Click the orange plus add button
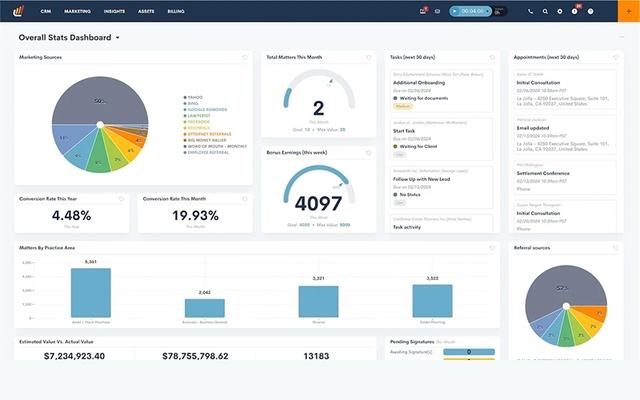640x400 pixels. [629, 11]
